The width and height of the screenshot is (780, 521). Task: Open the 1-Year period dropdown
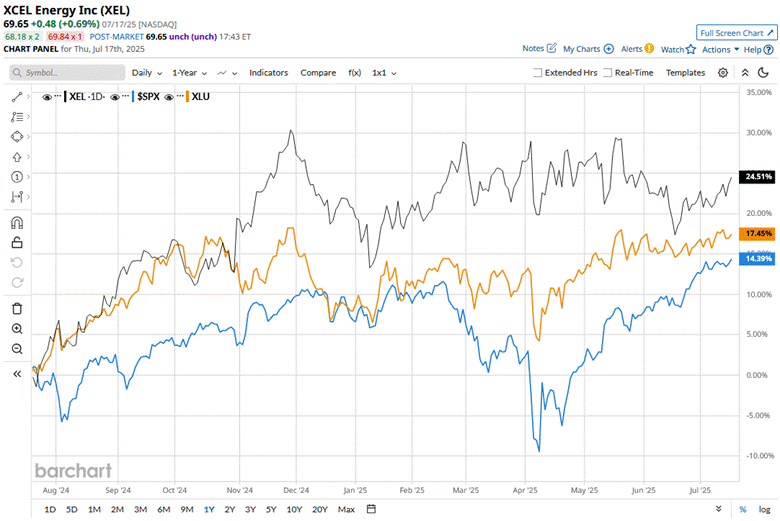coord(190,73)
